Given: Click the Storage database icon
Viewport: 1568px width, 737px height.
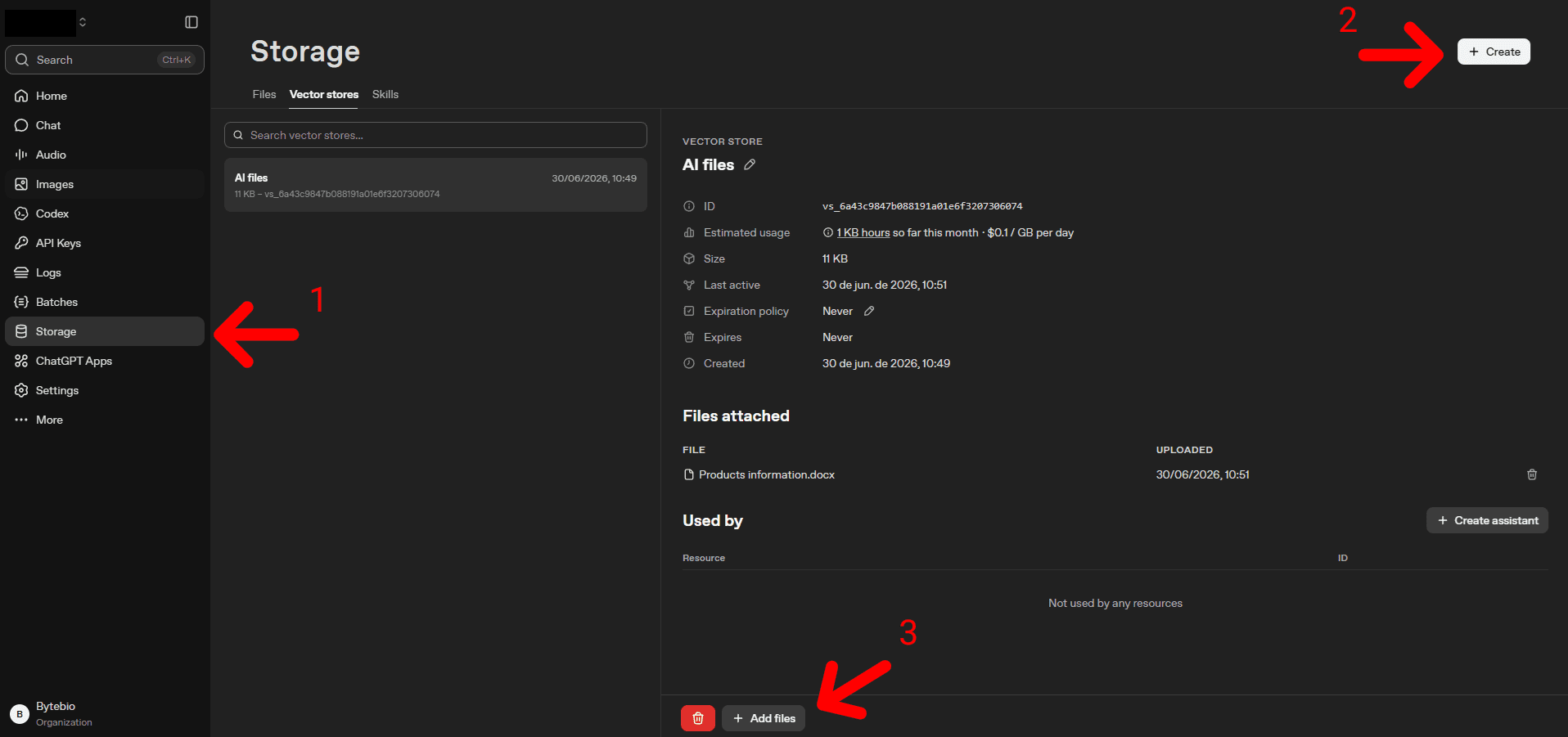Looking at the screenshot, I should (x=21, y=331).
